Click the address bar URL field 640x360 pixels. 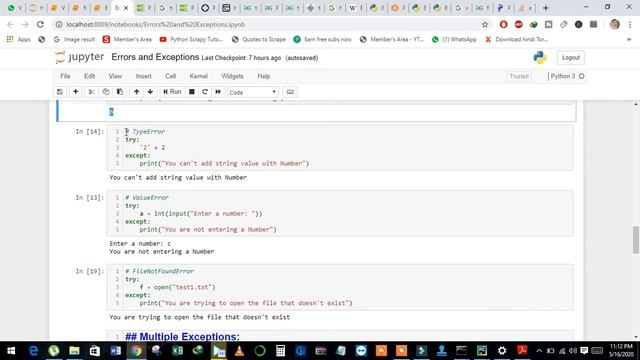point(269,24)
